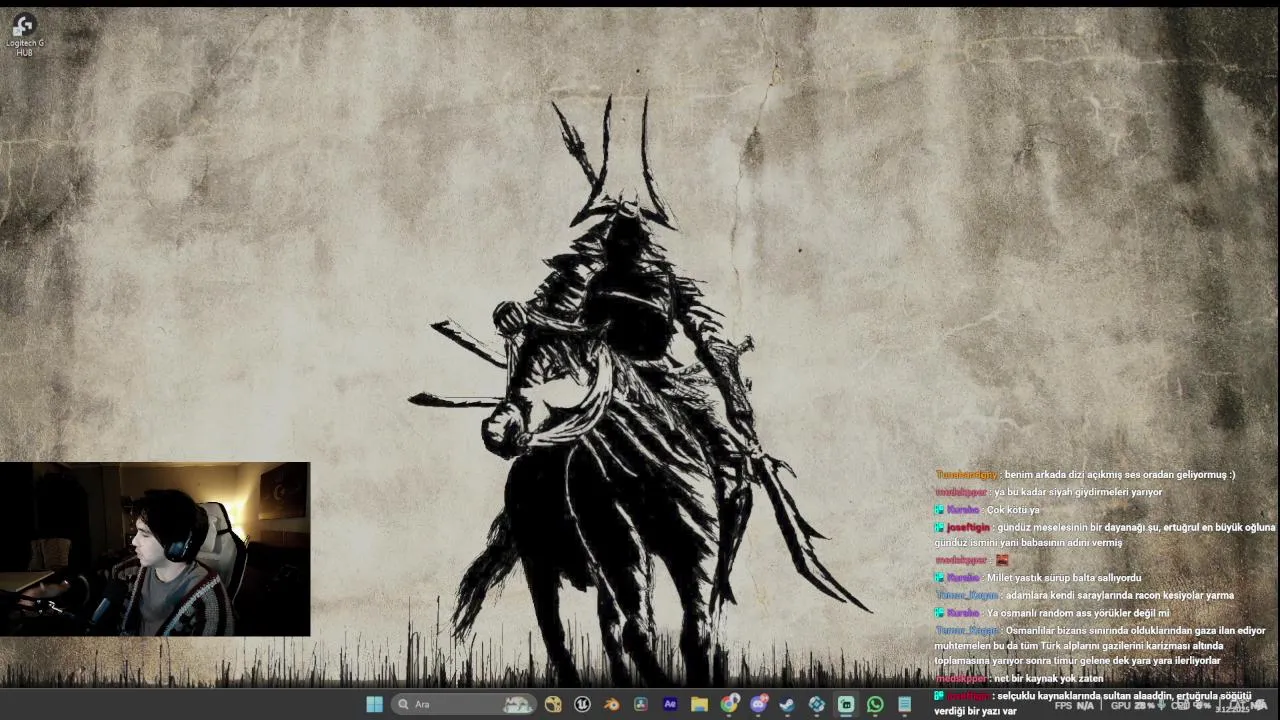Open Discord from the taskbar
1280x720 pixels.
point(758,704)
